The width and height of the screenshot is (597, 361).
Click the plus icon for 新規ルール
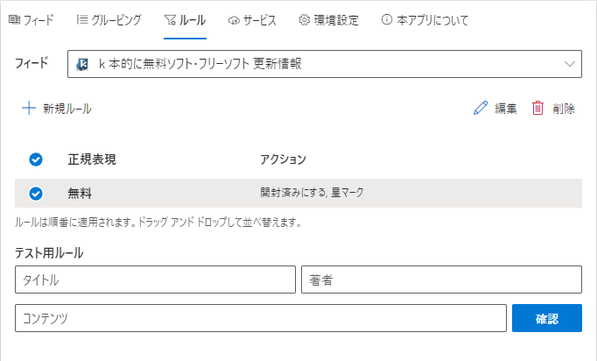(x=29, y=109)
